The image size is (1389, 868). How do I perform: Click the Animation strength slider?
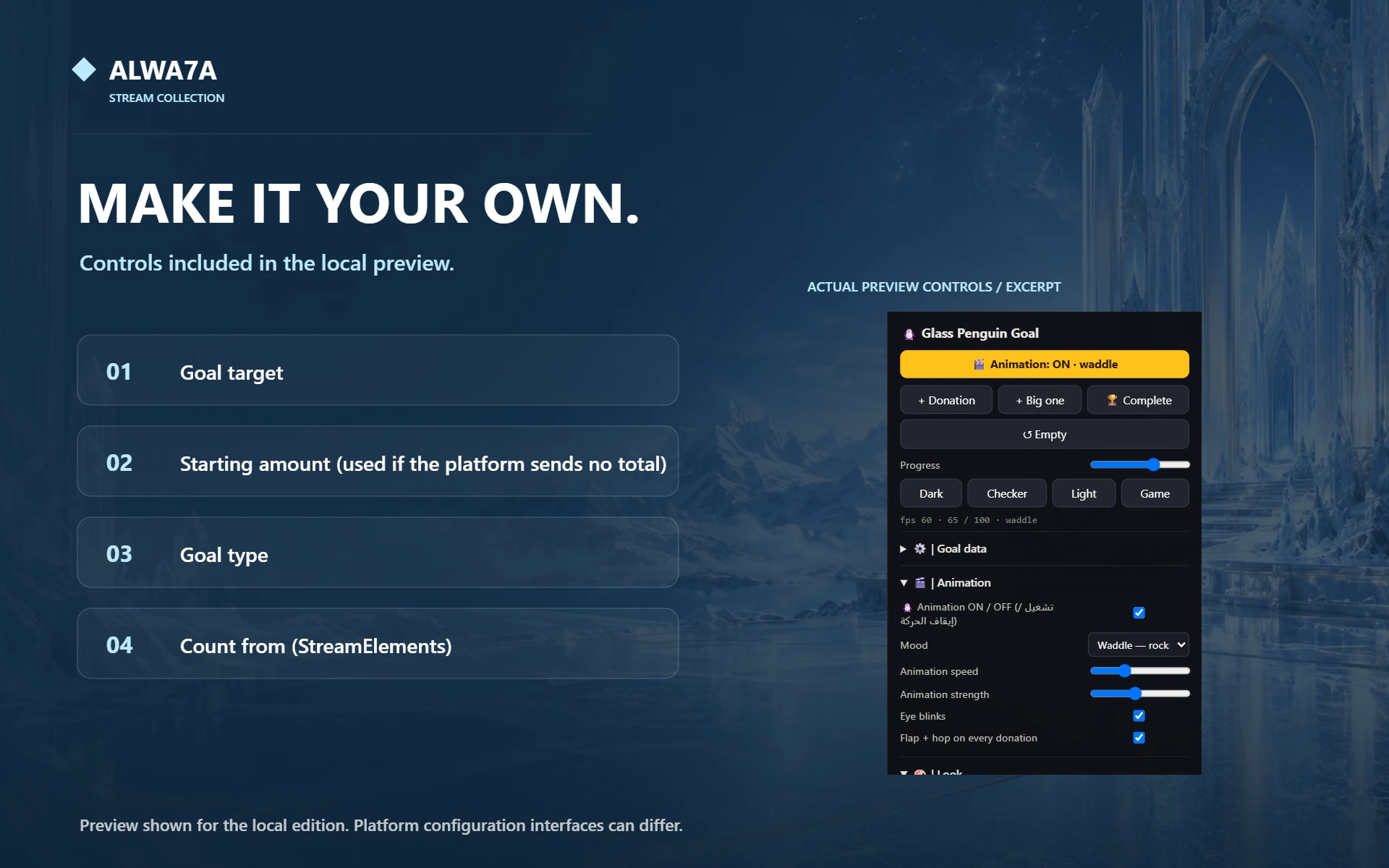[x=1139, y=694]
